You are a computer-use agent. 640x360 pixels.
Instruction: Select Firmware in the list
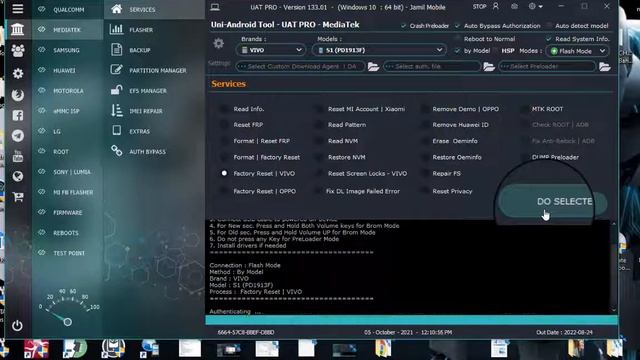(x=68, y=212)
